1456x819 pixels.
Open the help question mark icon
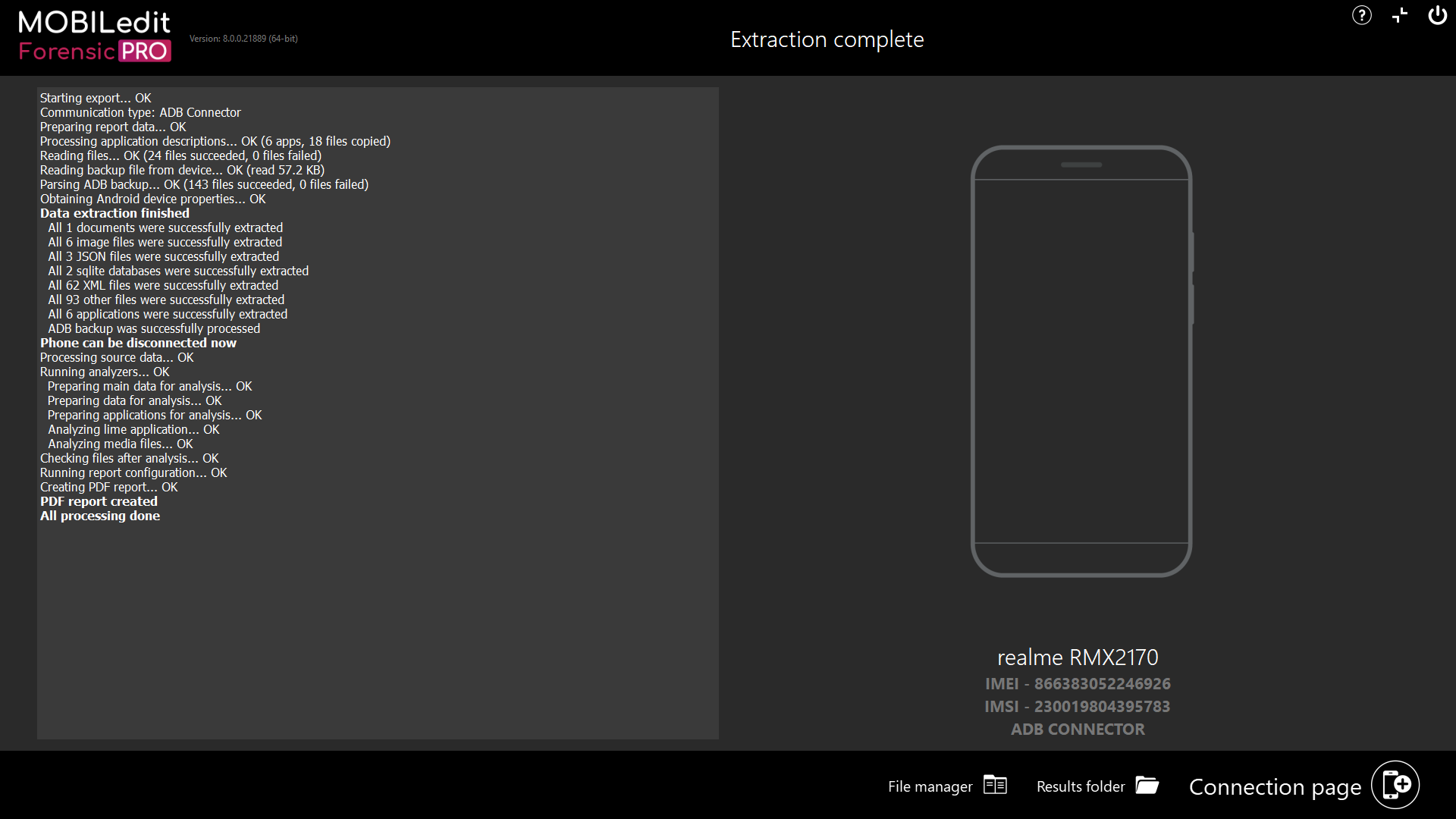(1361, 15)
